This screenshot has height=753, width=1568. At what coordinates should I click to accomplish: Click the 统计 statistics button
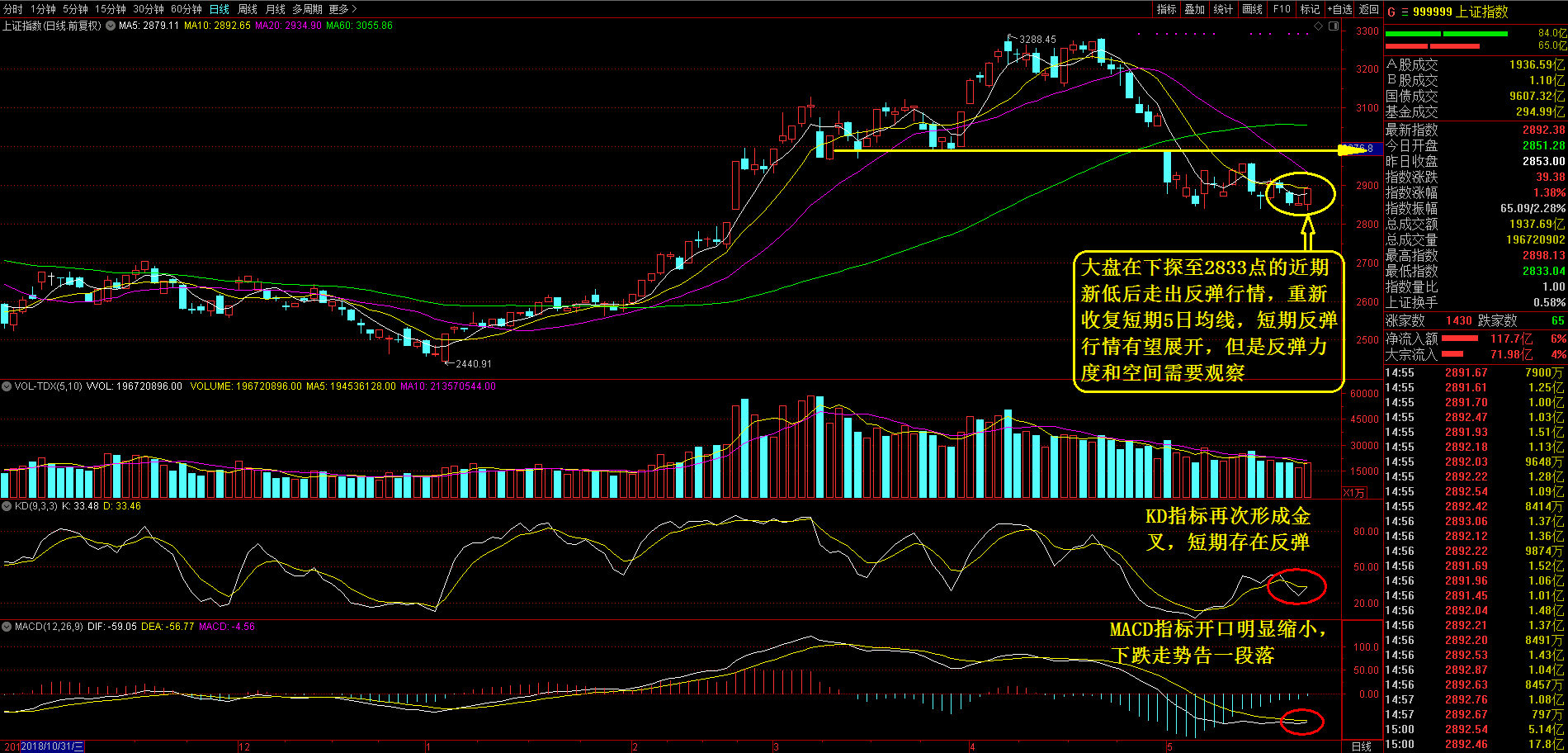[x=1223, y=9]
